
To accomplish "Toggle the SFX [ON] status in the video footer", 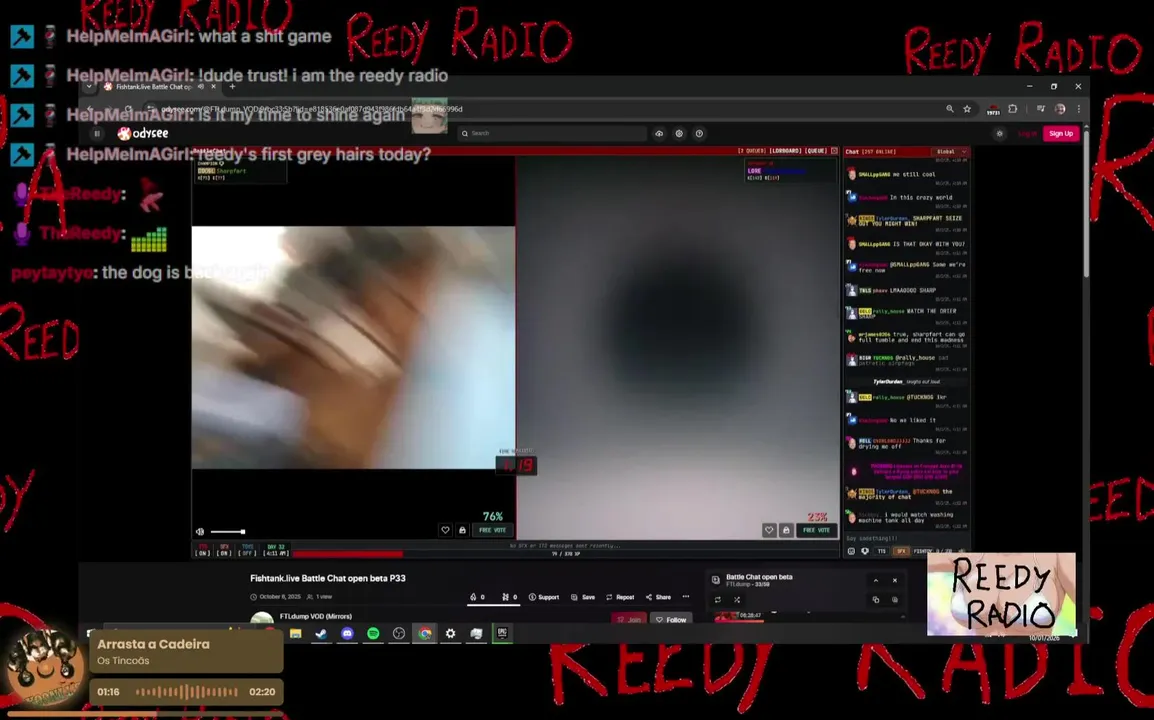I will [224, 550].
